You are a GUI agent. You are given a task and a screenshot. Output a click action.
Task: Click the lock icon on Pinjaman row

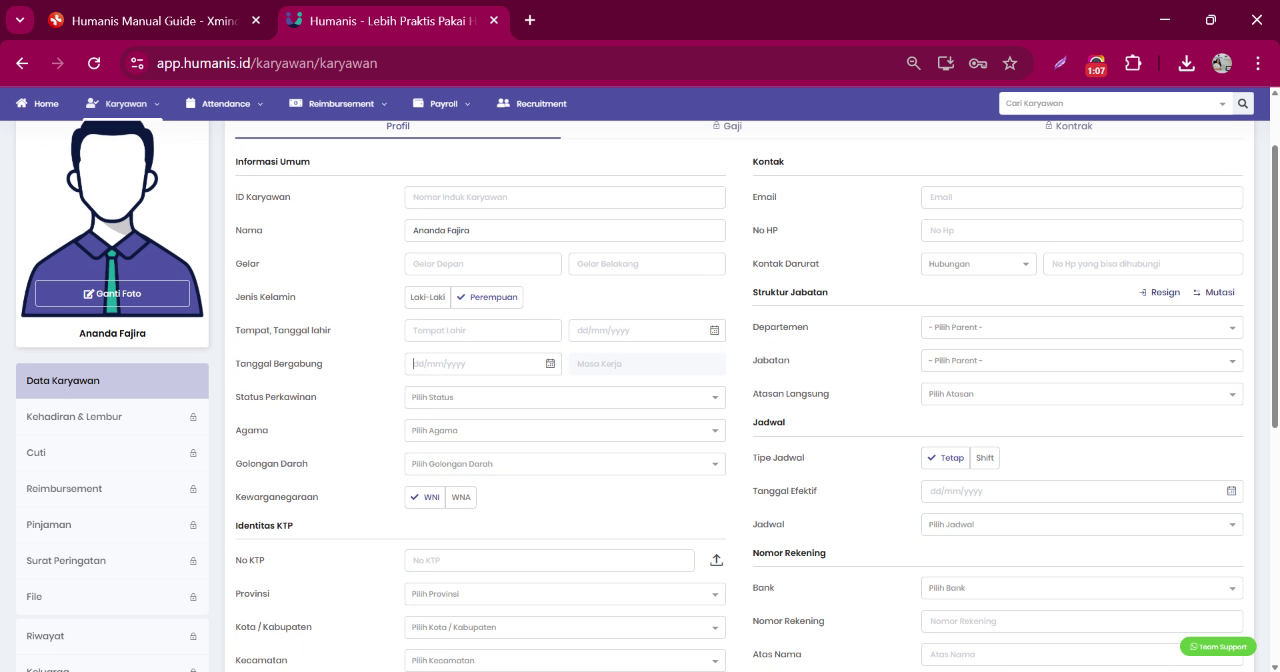pos(193,525)
